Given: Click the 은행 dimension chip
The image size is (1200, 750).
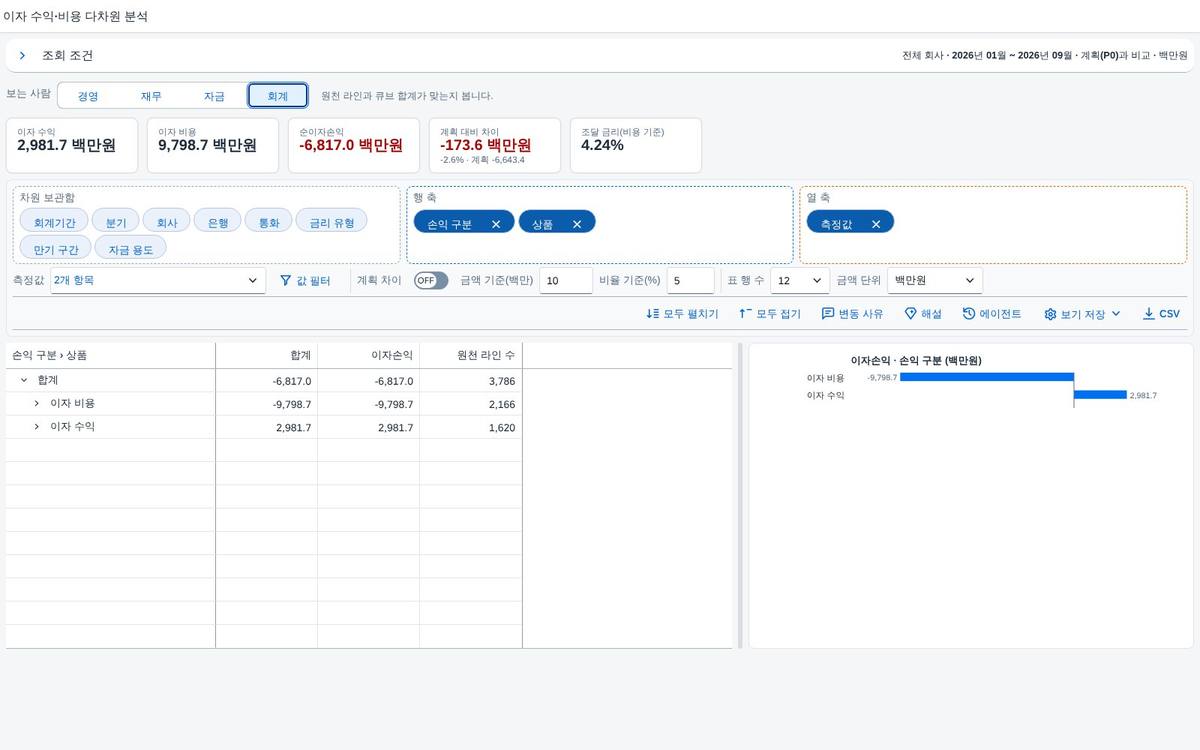Looking at the screenshot, I should 217,222.
